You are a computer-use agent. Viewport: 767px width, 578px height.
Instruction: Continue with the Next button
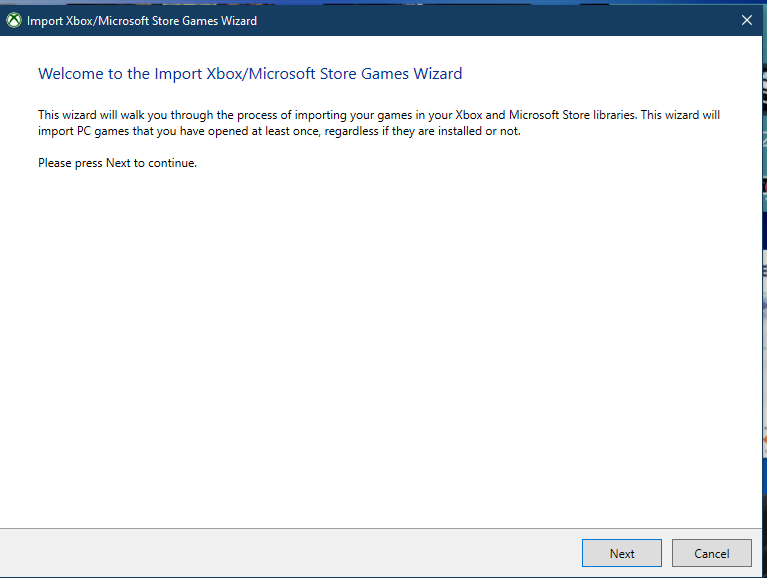(x=622, y=553)
